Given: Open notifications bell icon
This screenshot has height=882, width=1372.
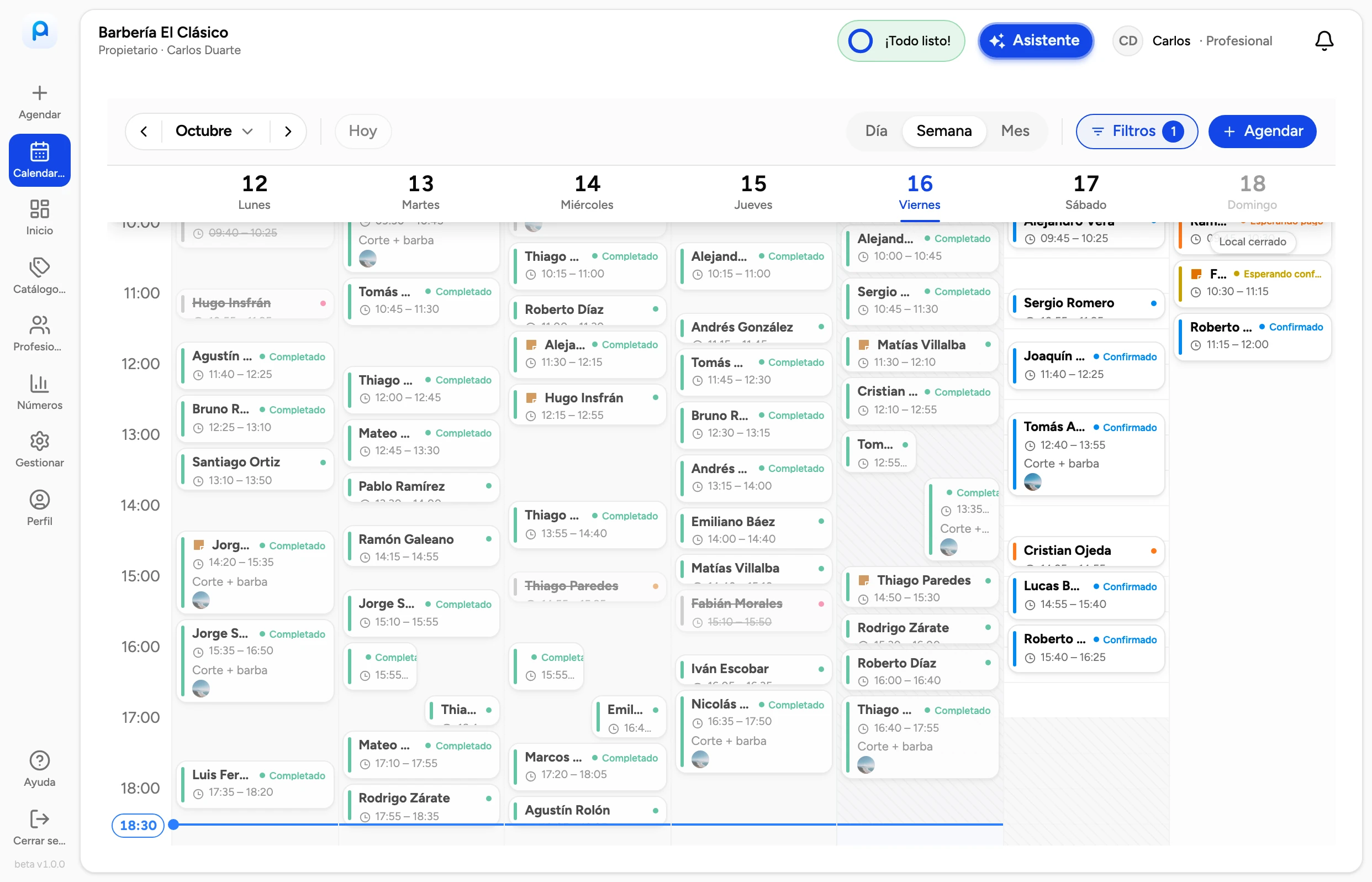Looking at the screenshot, I should (x=1324, y=41).
